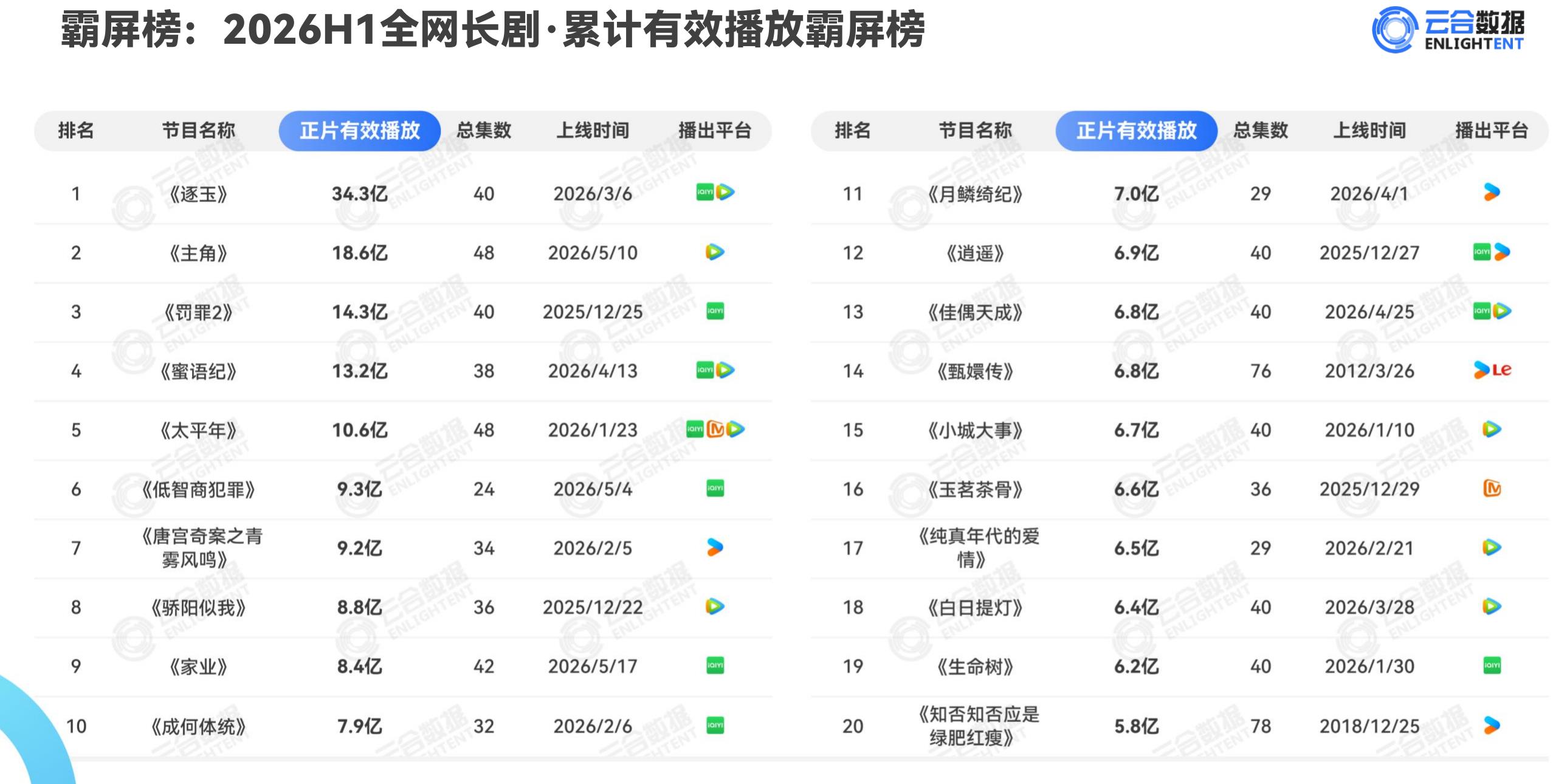The height and width of the screenshot is (784, 1553).
Task: Click episode count 78 in row 20
Action: point(1261,726)
